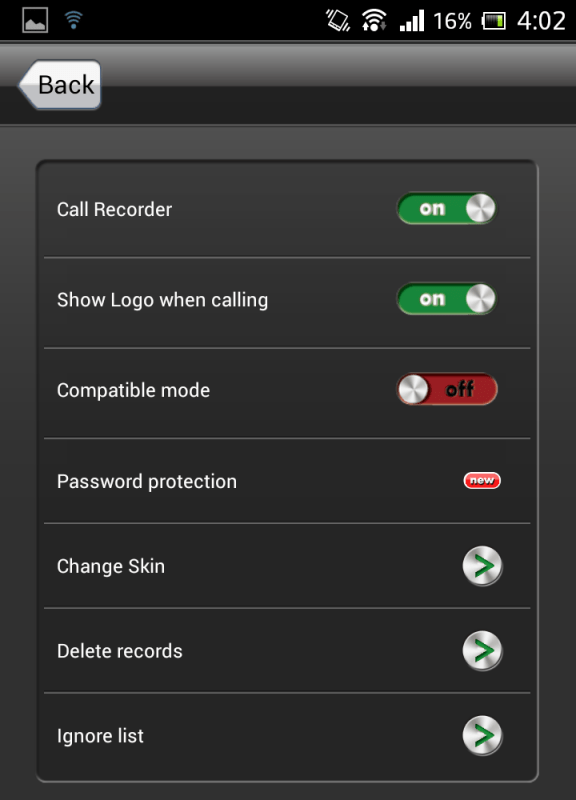The image size is (576, 800).
Task: Click the Call Recorder label text
Action: click(x=114, y=209)
